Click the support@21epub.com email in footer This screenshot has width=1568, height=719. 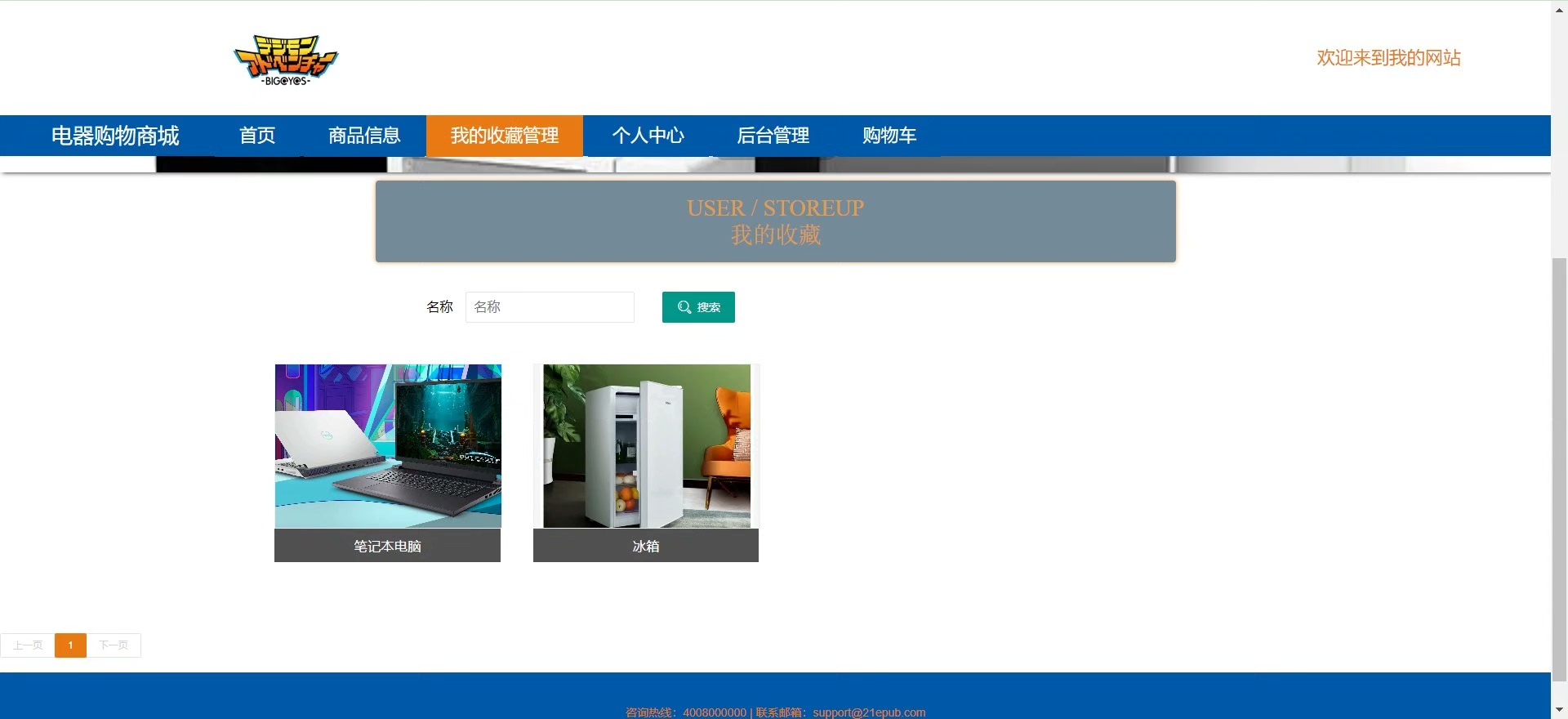click(x=869, y=712)
